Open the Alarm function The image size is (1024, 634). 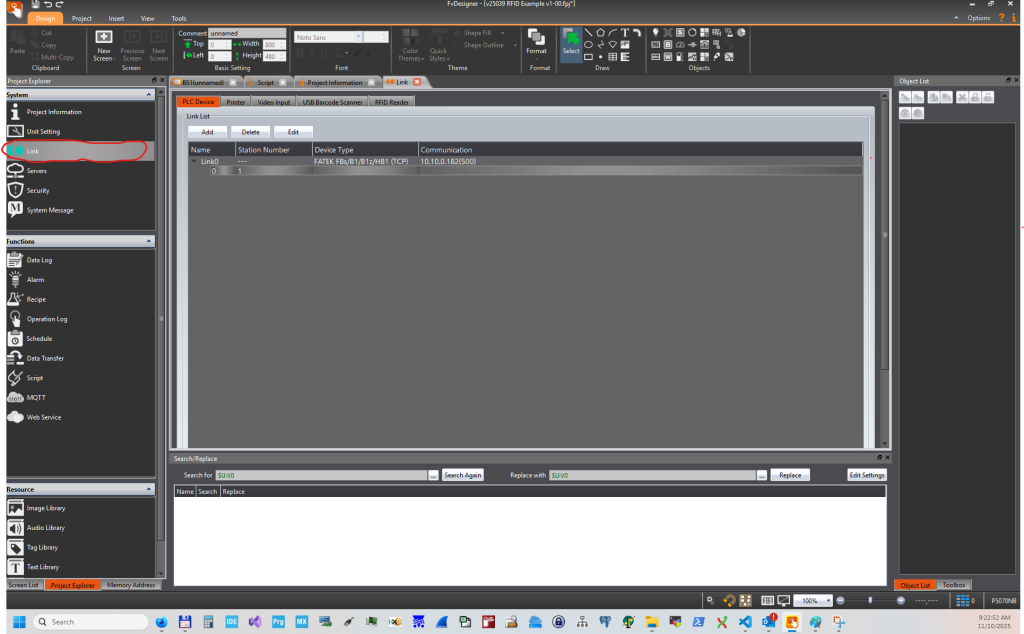[x=35, y=280]
